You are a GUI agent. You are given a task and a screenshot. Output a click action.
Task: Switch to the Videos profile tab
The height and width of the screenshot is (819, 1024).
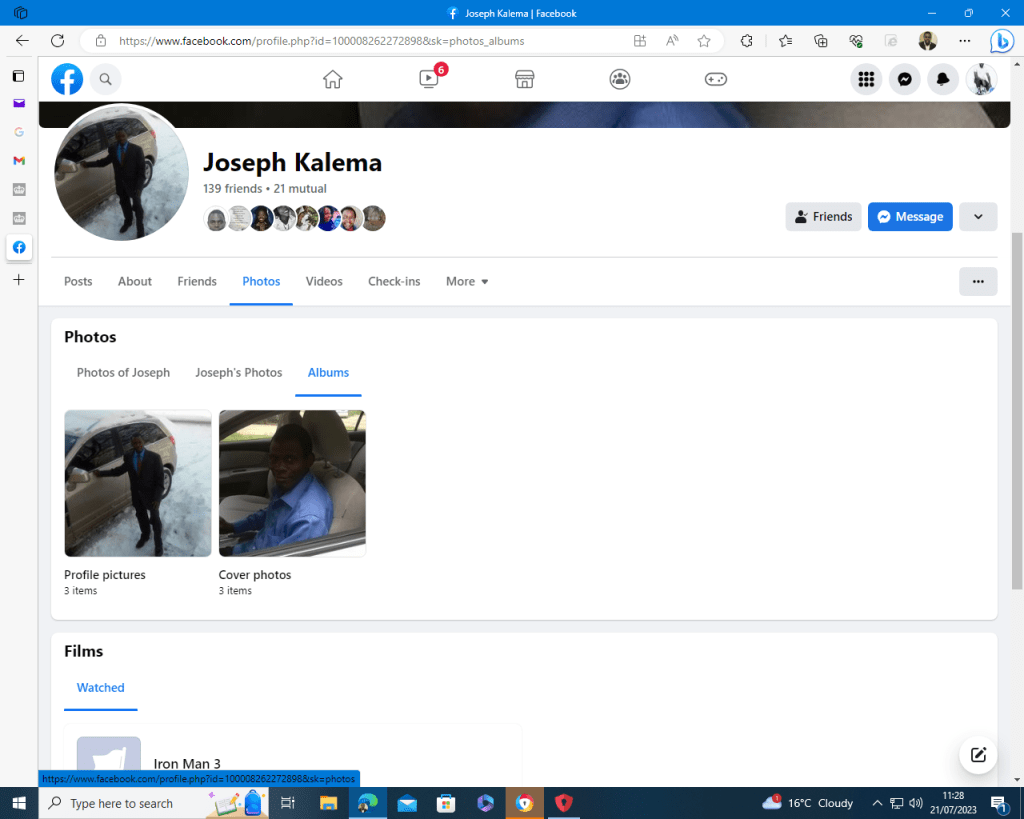pos(324,282)
